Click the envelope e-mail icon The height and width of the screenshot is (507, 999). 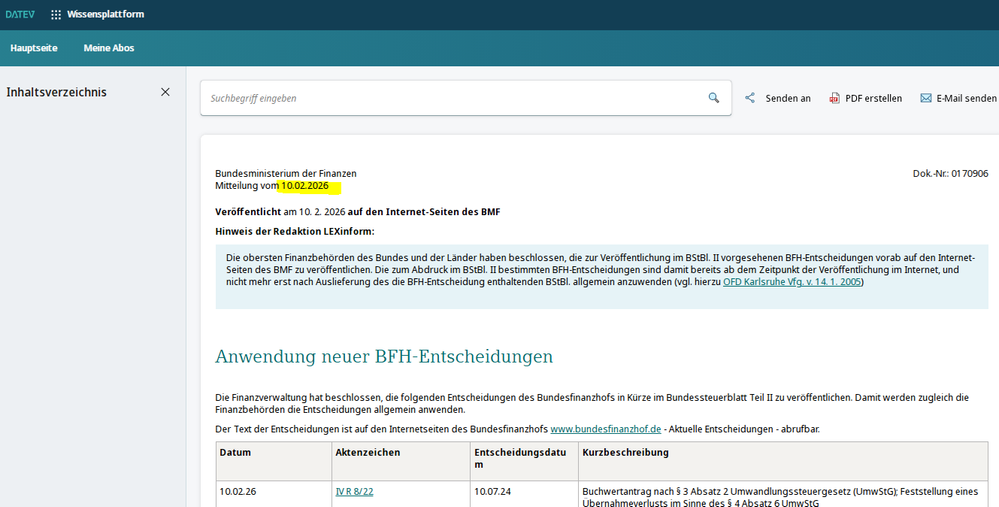pos(926,98)
